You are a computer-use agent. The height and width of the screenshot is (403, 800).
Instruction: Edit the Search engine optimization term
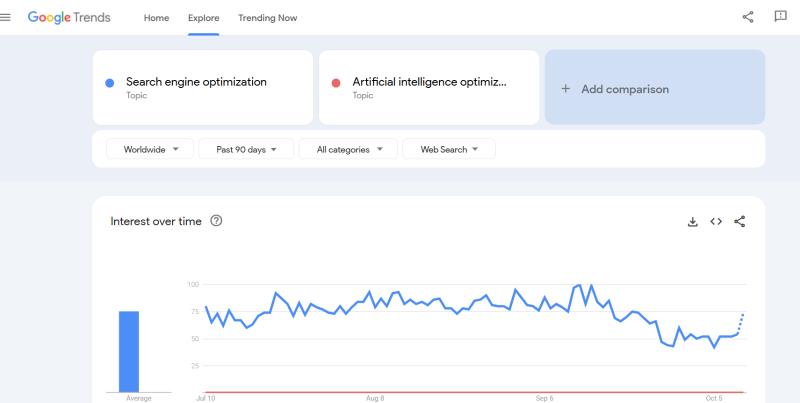tap(196, 82)
